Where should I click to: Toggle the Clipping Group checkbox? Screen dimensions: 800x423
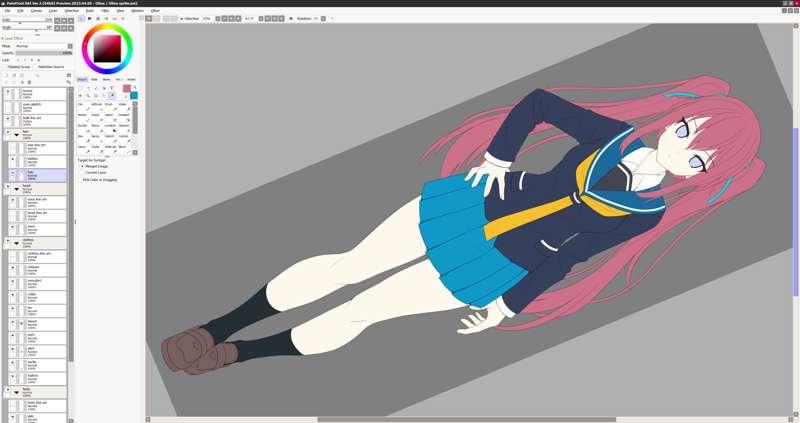17,67
